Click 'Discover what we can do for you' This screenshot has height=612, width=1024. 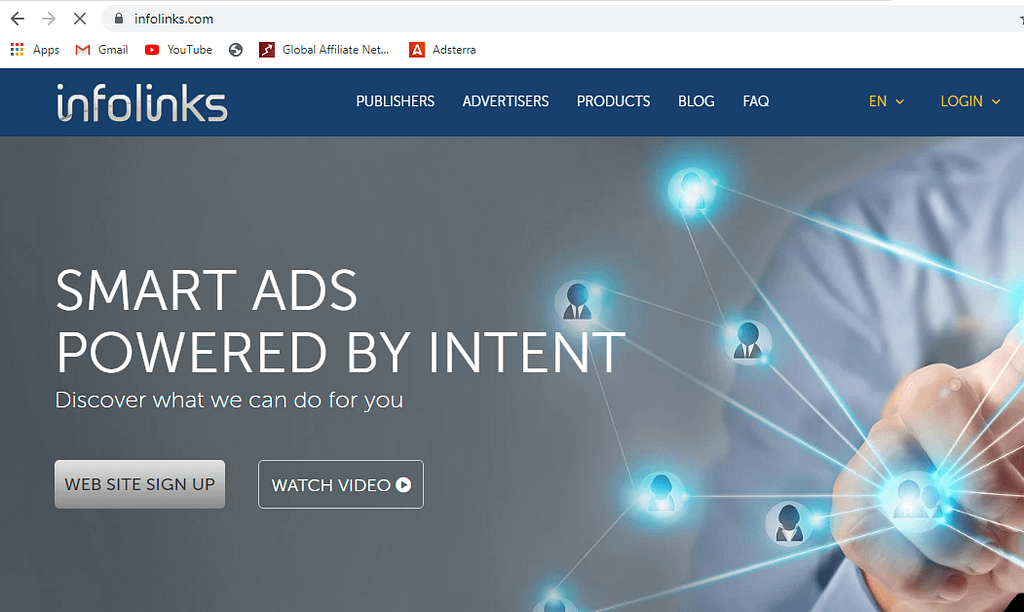pyautogui.click(x=229, y=400)
